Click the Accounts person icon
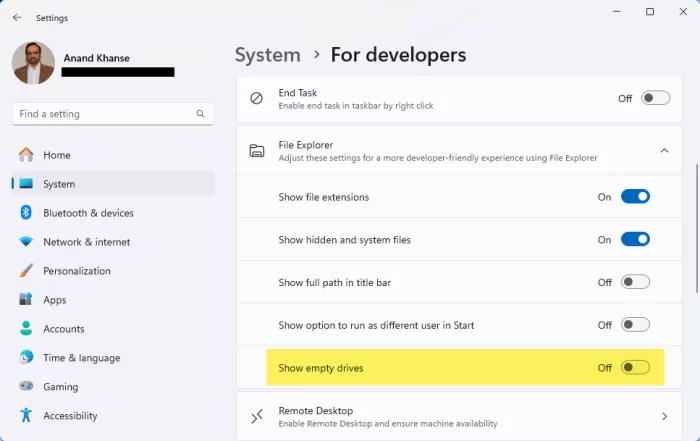The image size is (700, 441). pos(26,329)
